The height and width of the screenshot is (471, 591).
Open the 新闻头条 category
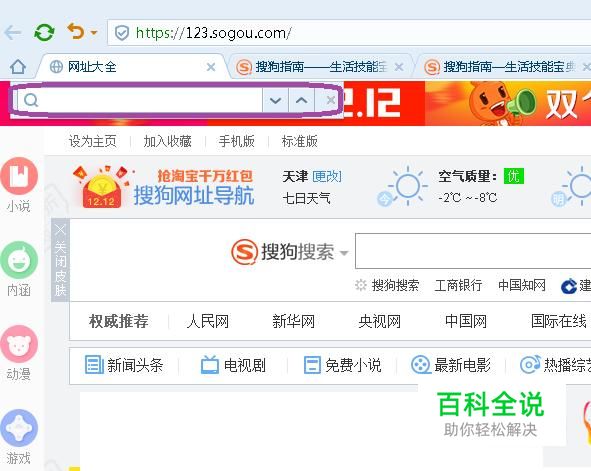[x=124, y=365]
